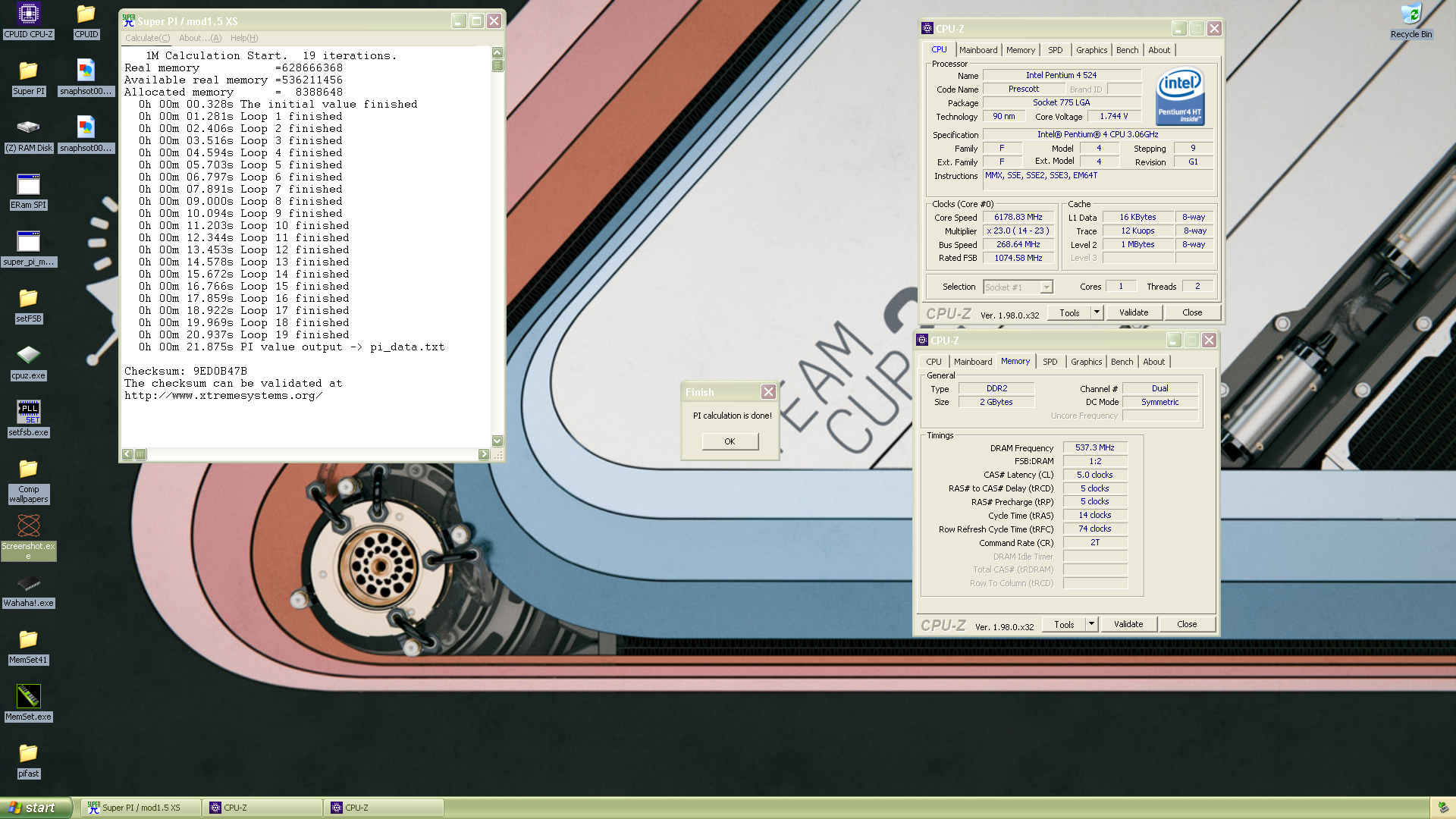Viewport: 1456px width, 819px height.
Task: Click Super PI vertical scrollbar down arrow
Action: click(x=497, y=441)
